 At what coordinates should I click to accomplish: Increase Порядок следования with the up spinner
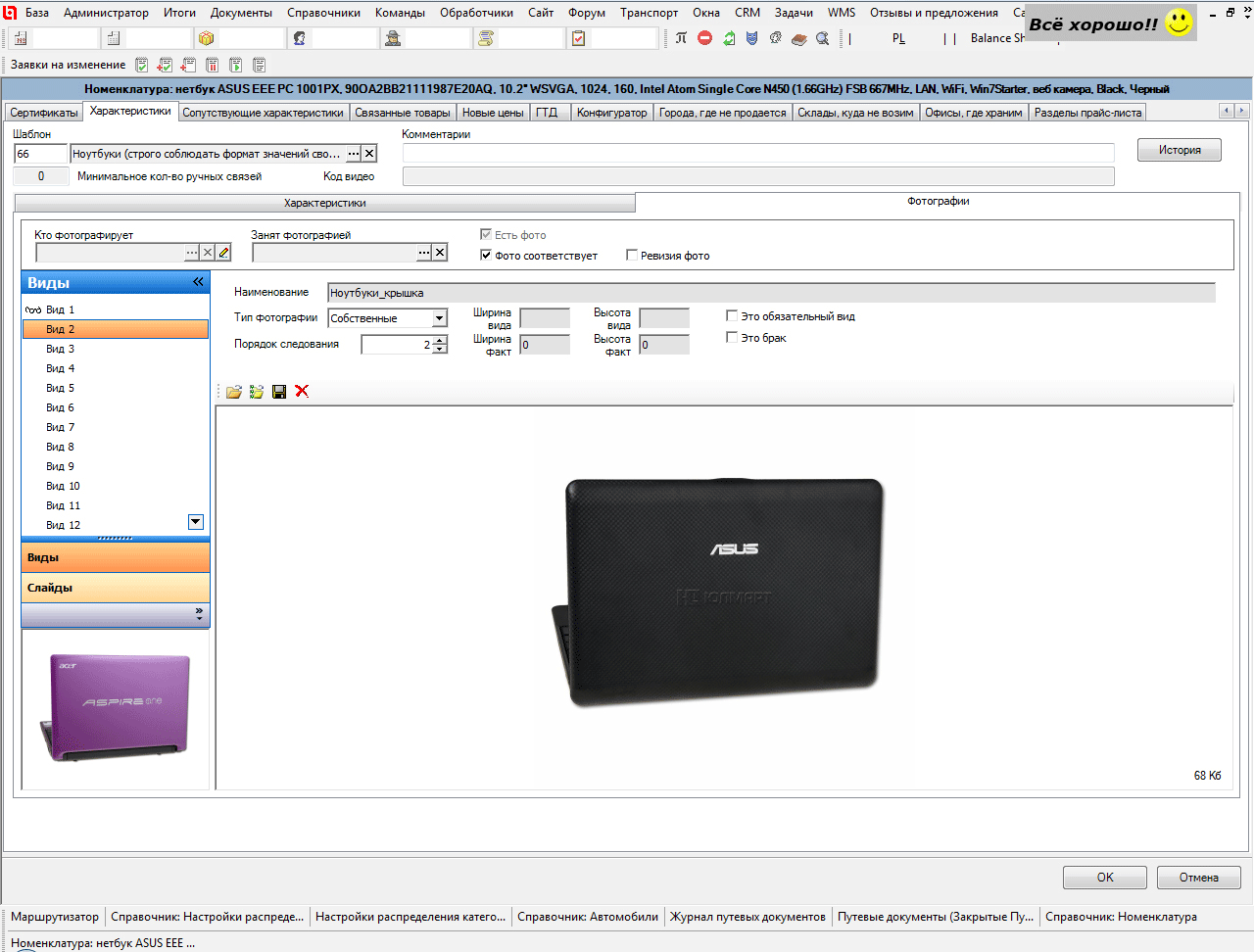click(x=440, y=340)
